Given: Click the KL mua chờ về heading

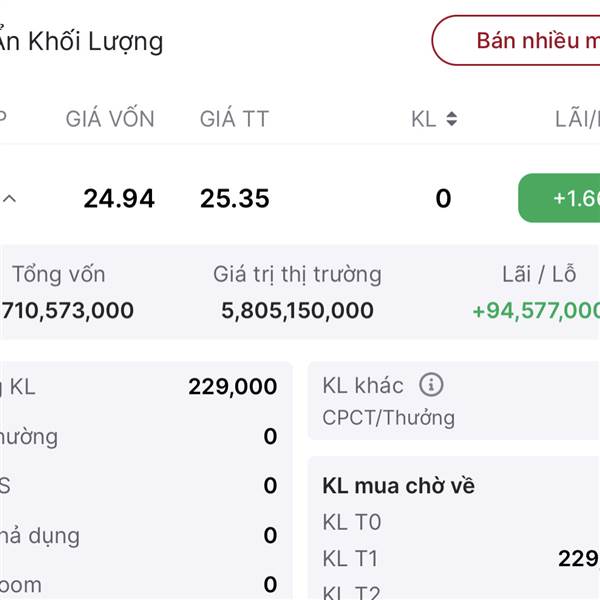Looking at the screenshot, I should click(398, 486).
